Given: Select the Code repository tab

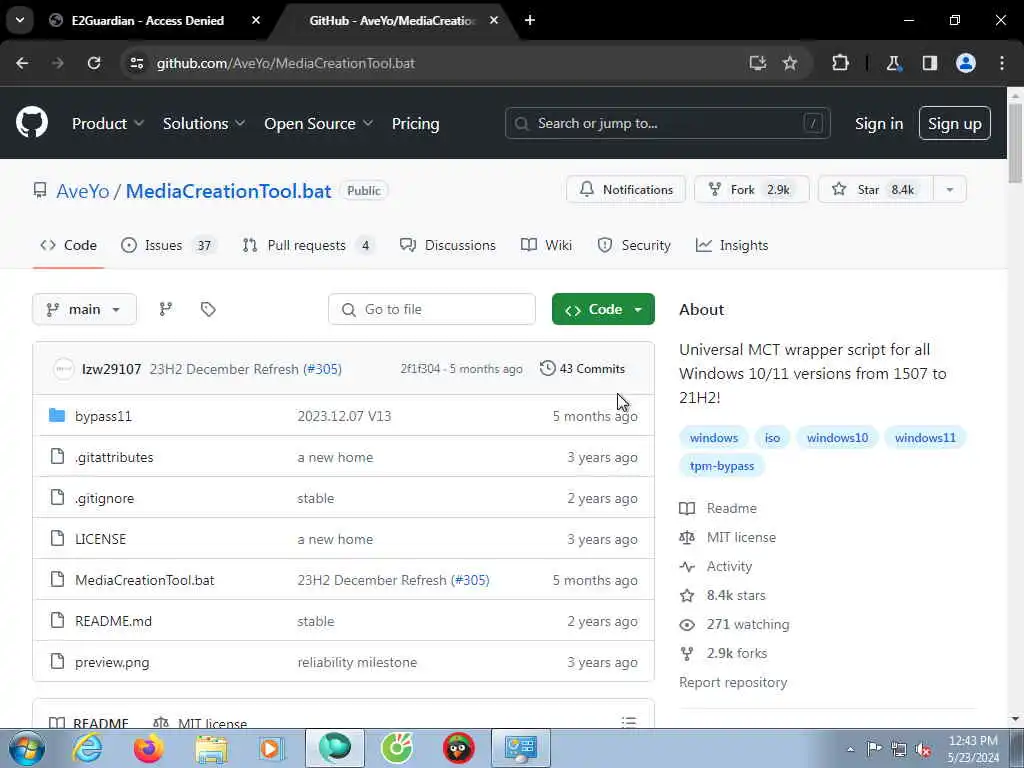Looking at the screenshot, I should click(69, 245).
